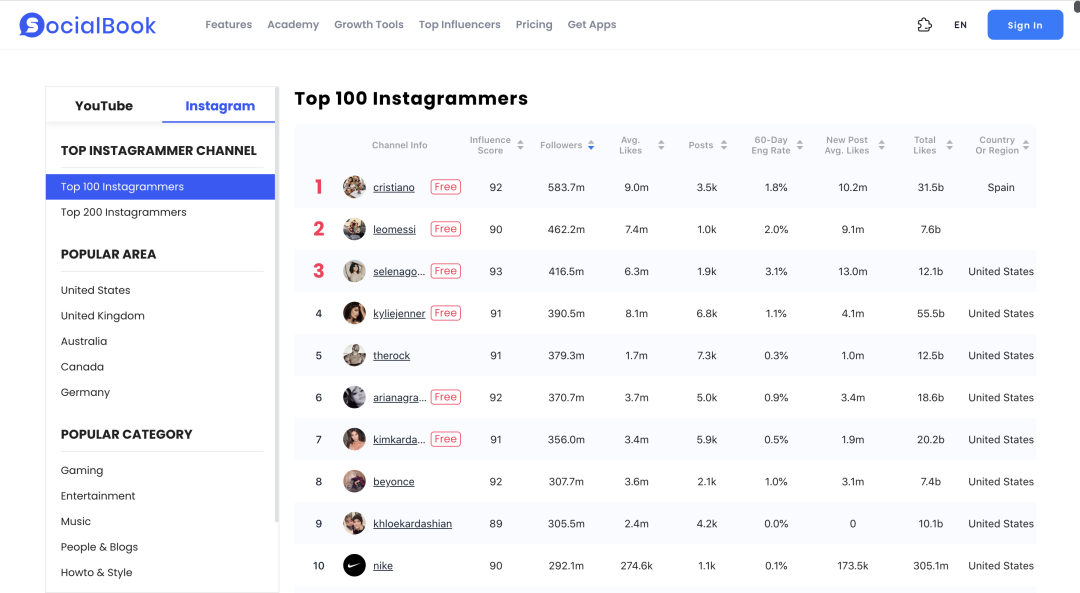1080x593 pixels.
Task: Filter by Australia area
Action: click(x=83, y=341)
